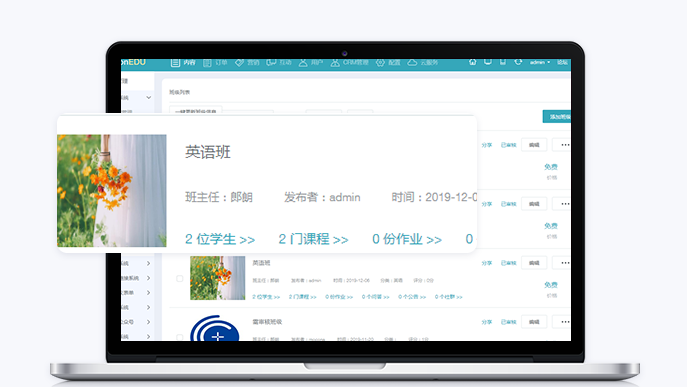Click the 班级列表 heading

pos(179,92)
